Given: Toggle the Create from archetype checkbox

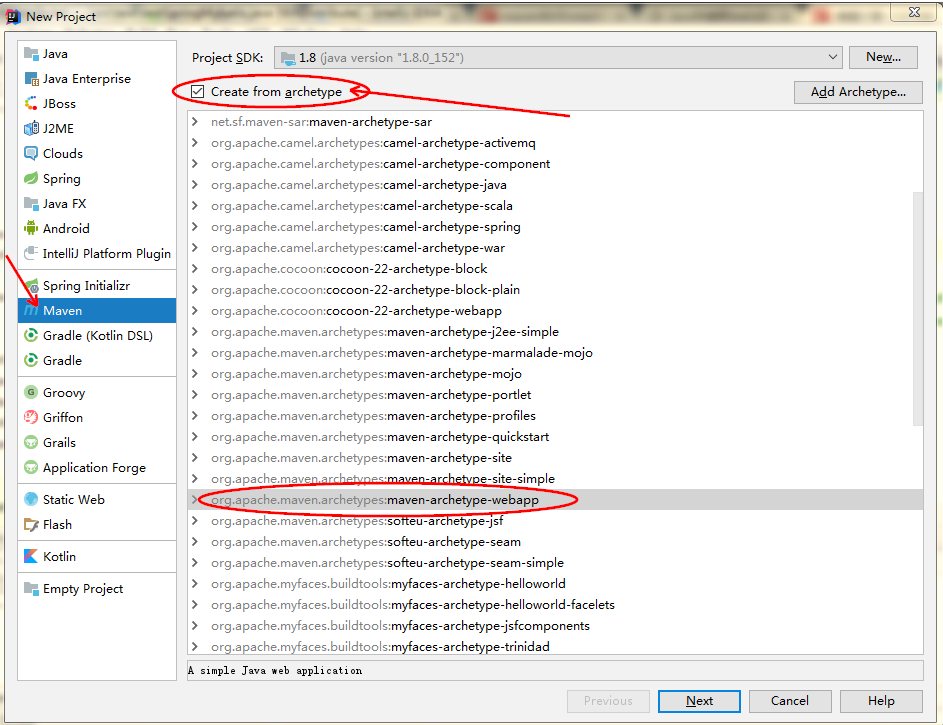Looking at the screenshot, I should [197, 91].
